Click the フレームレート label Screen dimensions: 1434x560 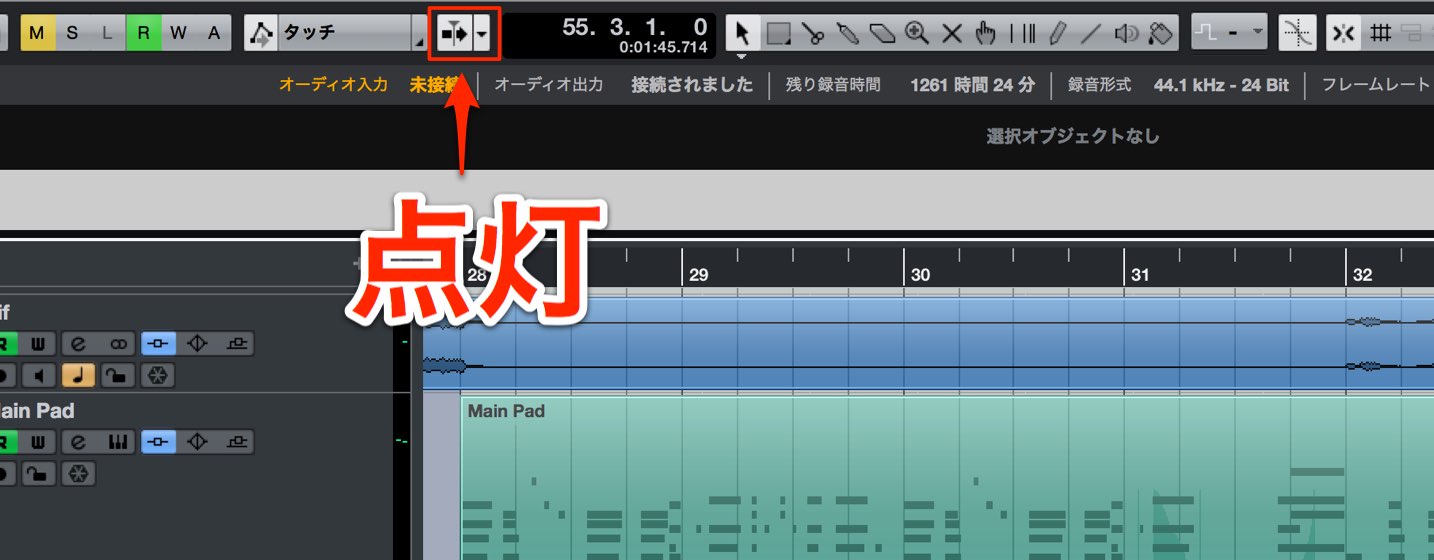point(1376,85)
